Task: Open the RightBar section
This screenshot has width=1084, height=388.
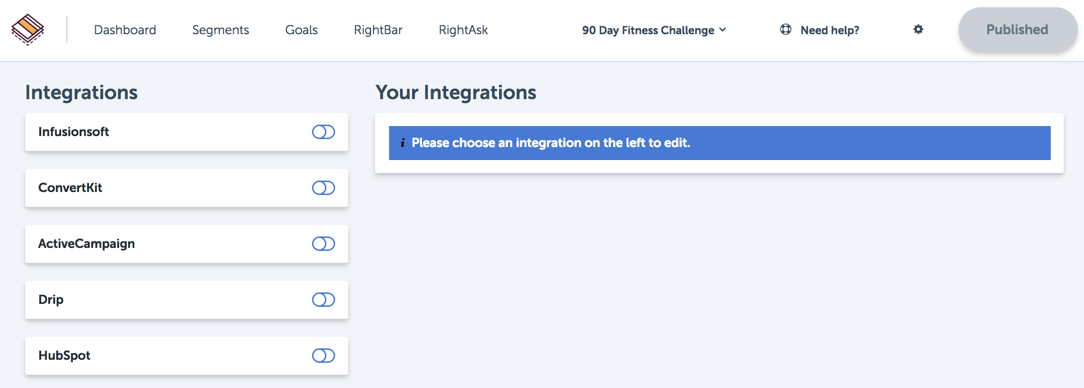Action: pyautogui.click(x=378, y=30)
